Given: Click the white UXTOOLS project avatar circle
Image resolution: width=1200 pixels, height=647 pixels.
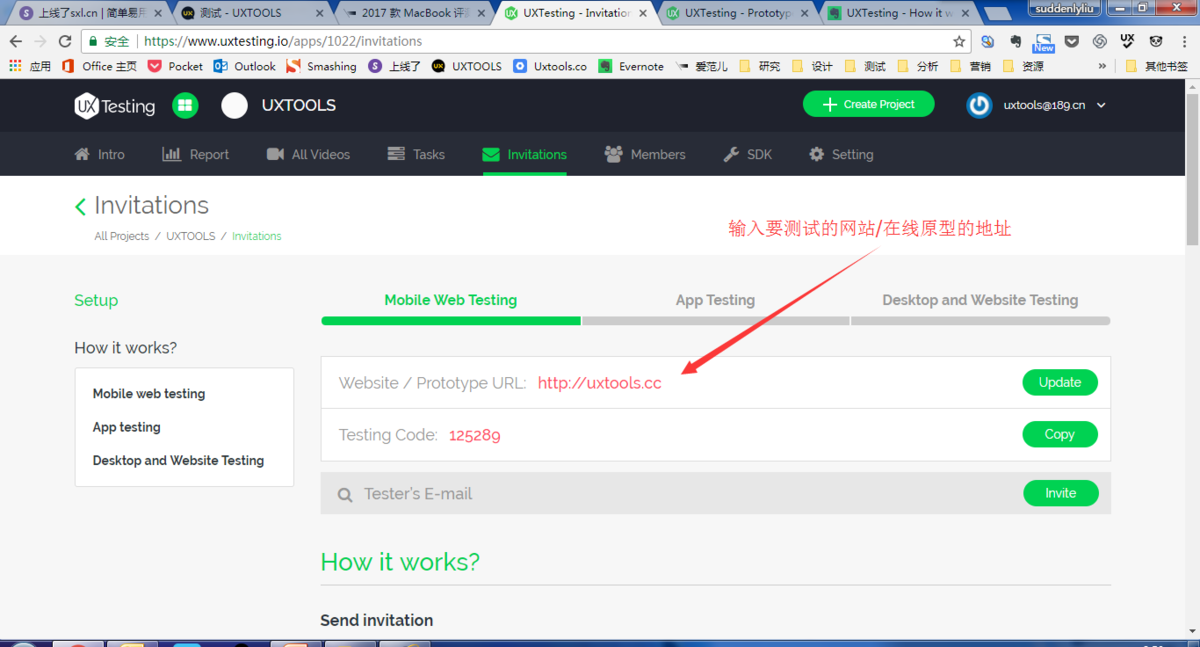Looking at the screenshot, I should click(234, 105).
